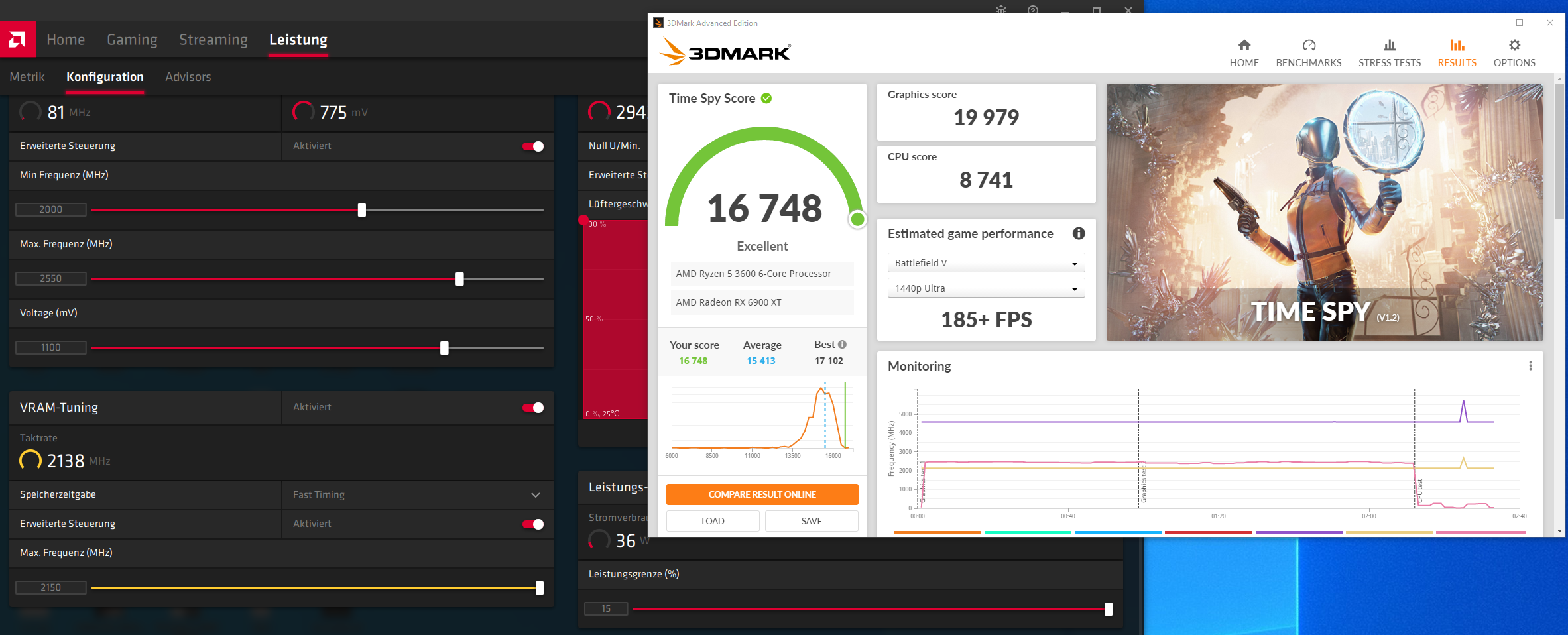This screenshot has height=635, width=1568.
Task: Click the 775 mV voltage reading
Action: (330, 112)
